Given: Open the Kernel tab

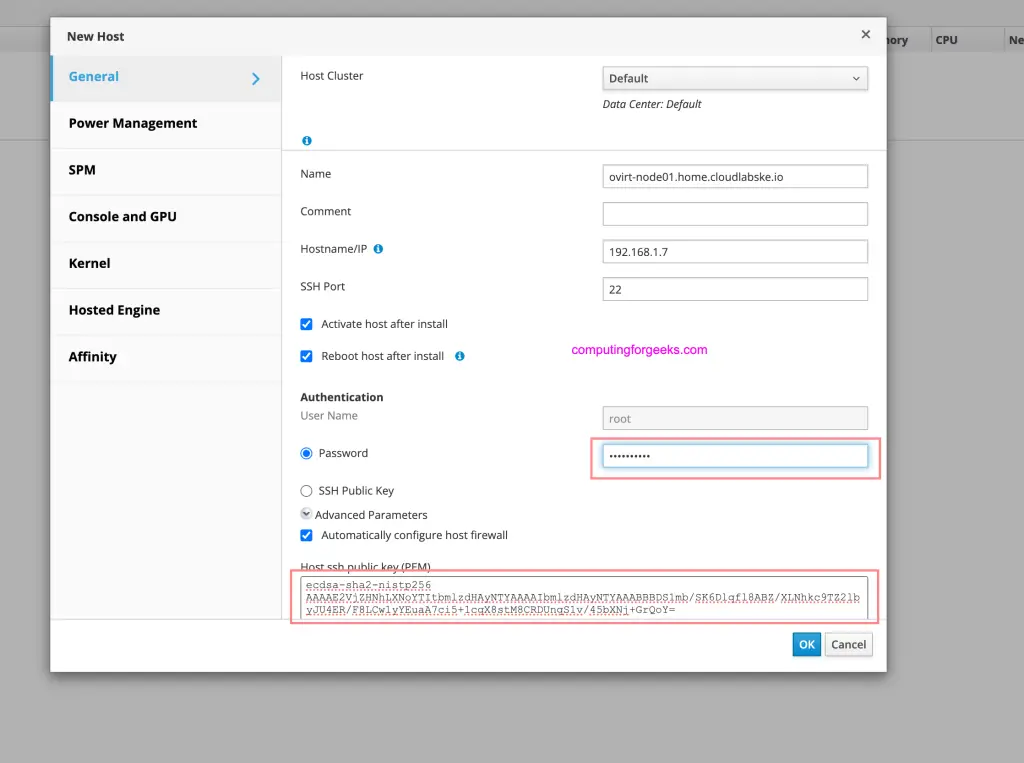Looking at the screenshot, I should (167, 264).
